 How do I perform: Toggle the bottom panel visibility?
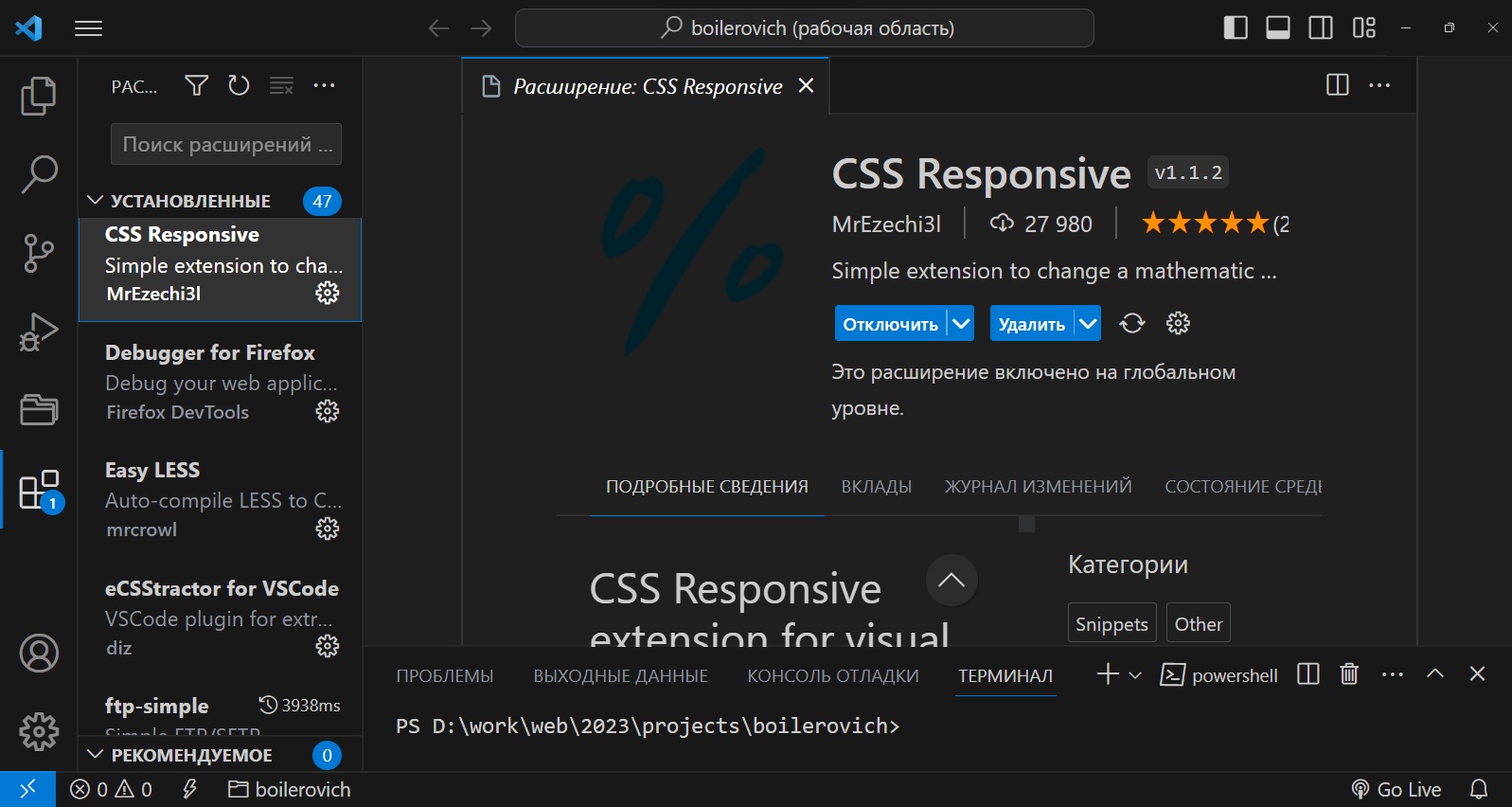pos(1278,28)
